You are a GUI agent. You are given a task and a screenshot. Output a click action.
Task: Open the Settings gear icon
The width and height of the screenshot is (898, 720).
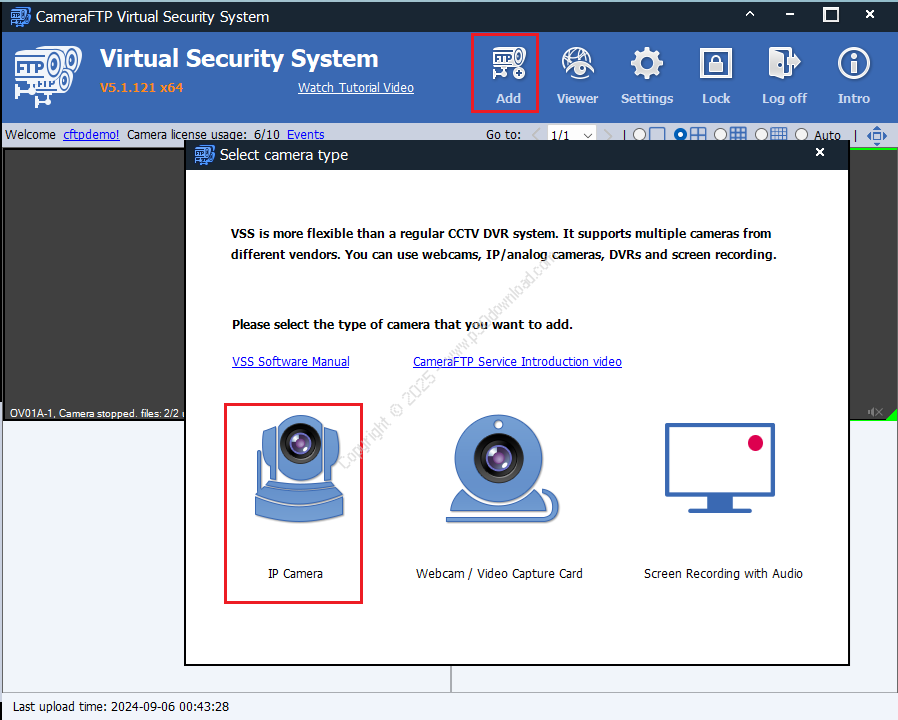click(x=646, y=72)
